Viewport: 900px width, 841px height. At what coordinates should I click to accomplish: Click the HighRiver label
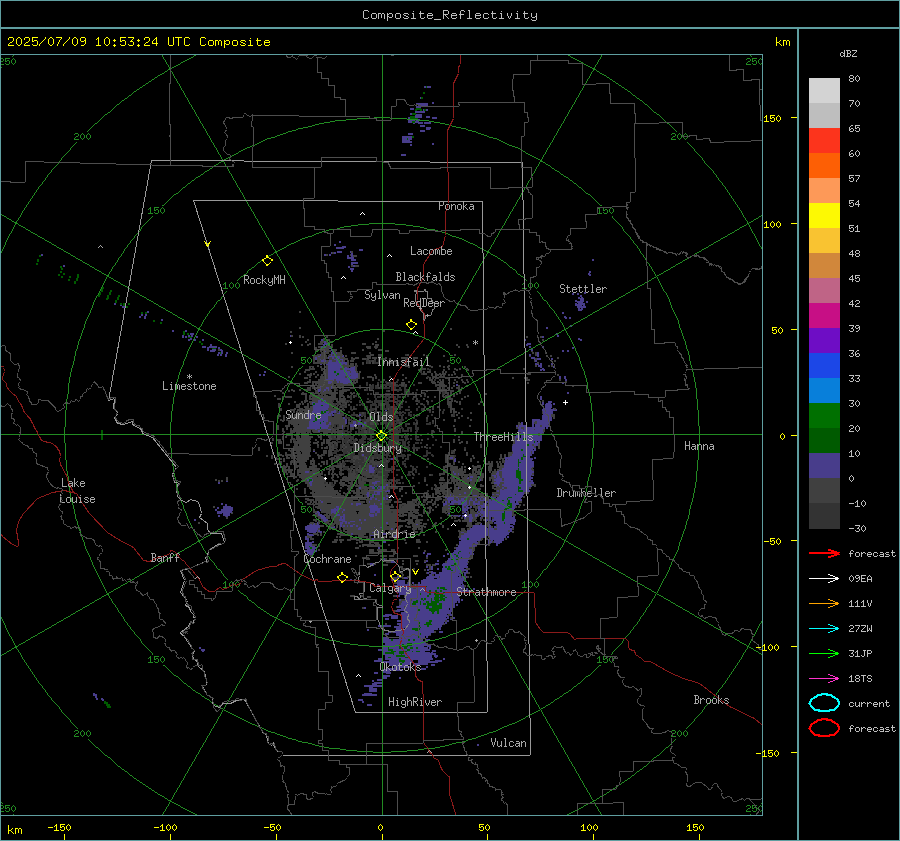[x=415, y=702]
